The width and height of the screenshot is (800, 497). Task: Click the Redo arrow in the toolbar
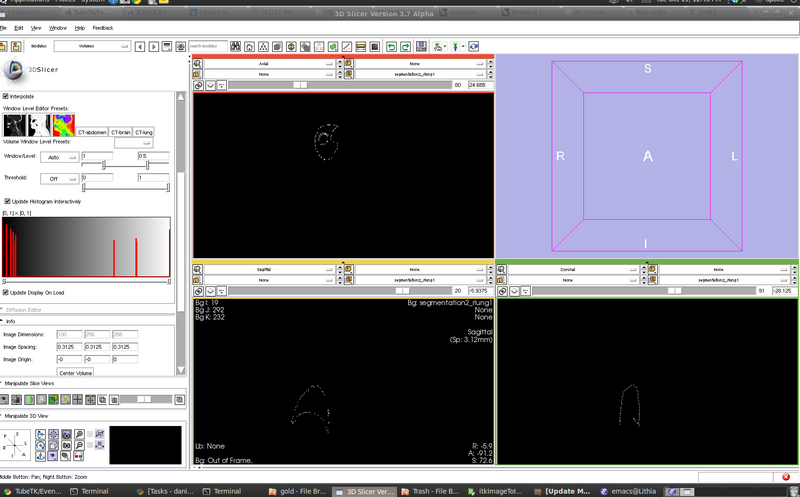pos(405,46)
